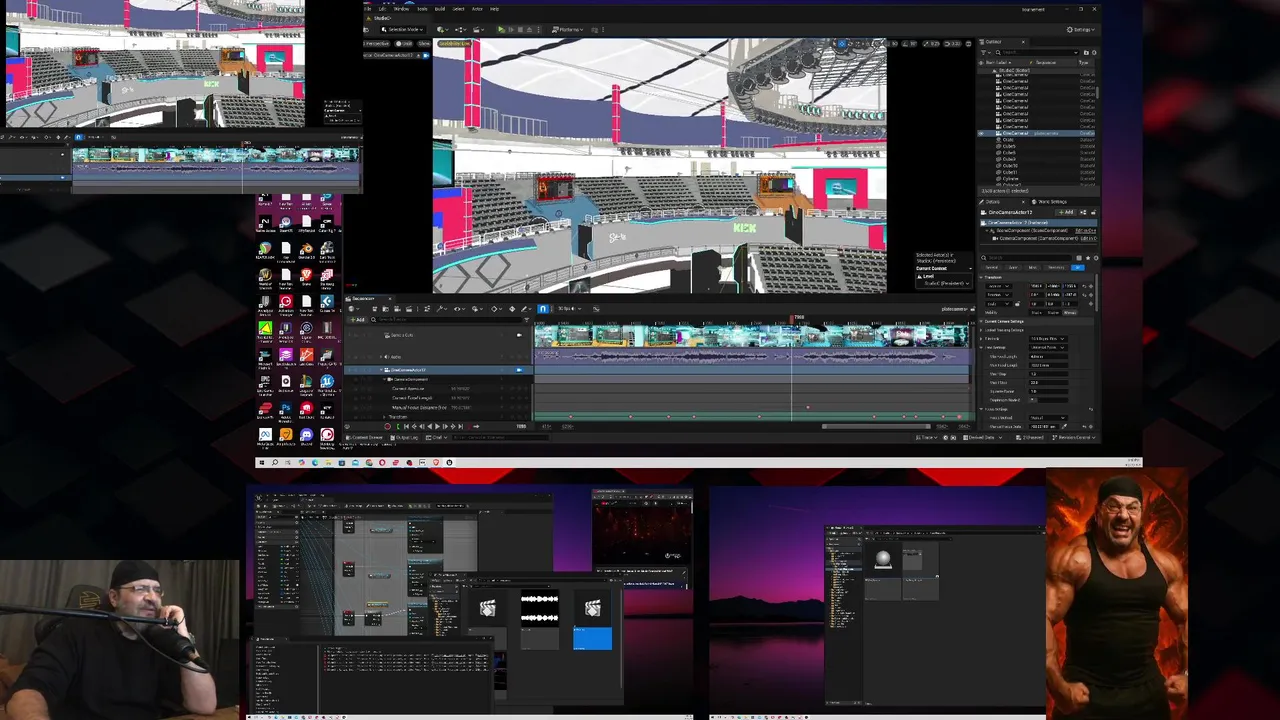The width and height of the screenshot is (1280, 720).
Task: Click the green Play button in Unreal toolbar
Action: pyautogui.click(x=501, y=29)
